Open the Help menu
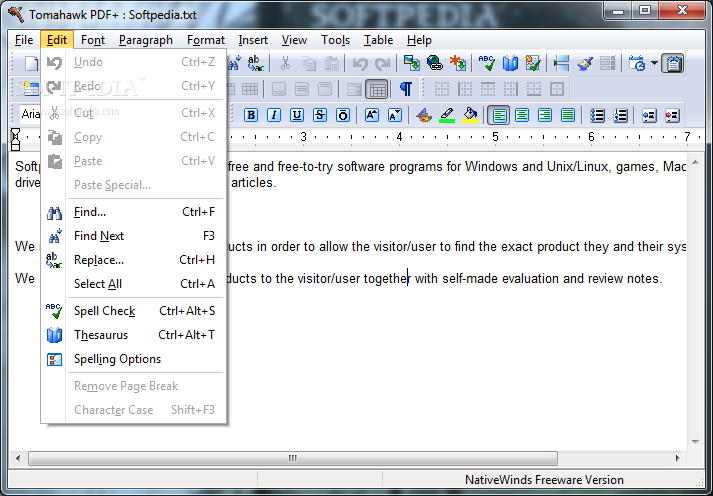The image size is (713, 496). (419, 40)
